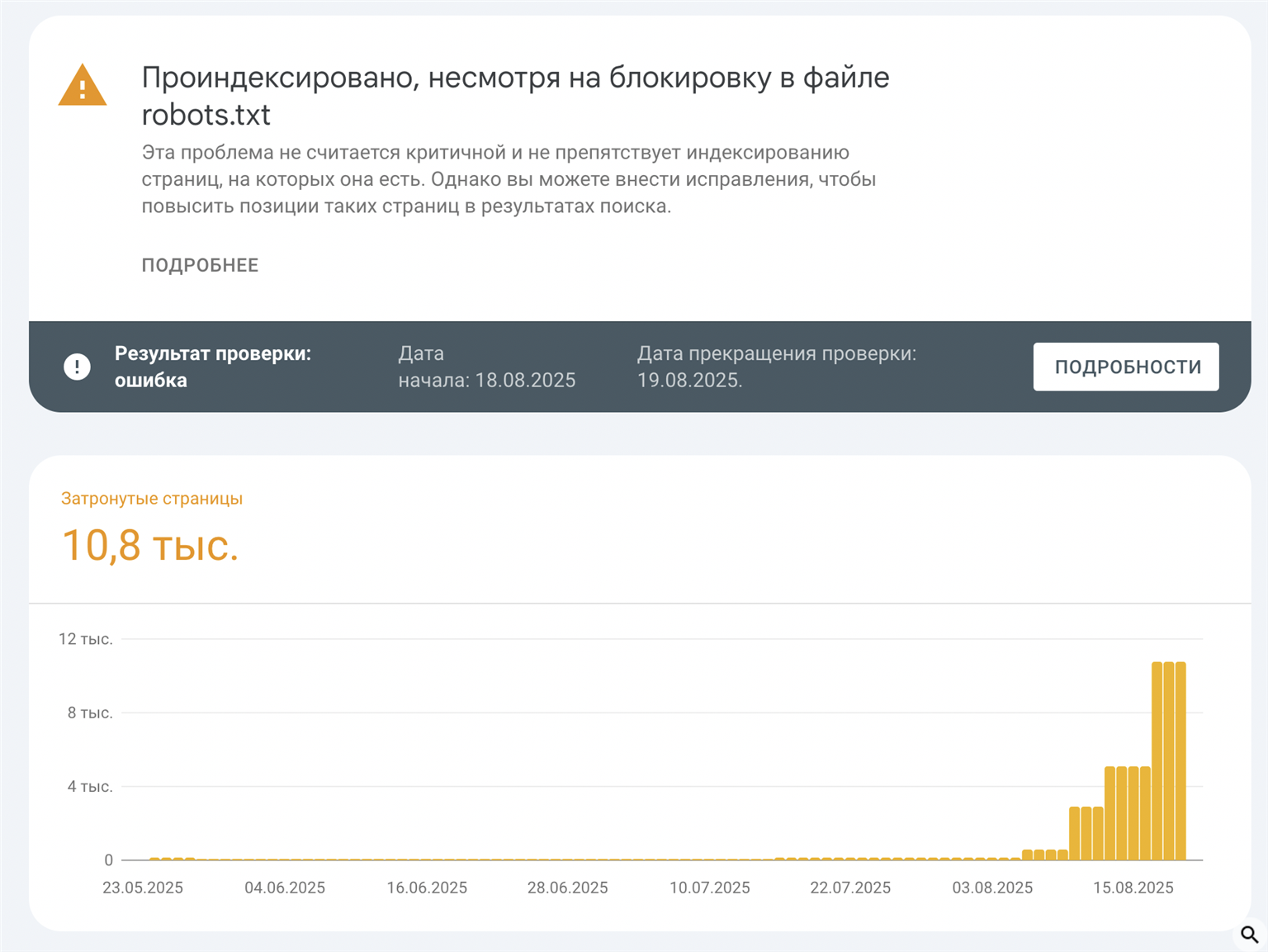Select the 10.07.2025 date axis label

[709, 888]
